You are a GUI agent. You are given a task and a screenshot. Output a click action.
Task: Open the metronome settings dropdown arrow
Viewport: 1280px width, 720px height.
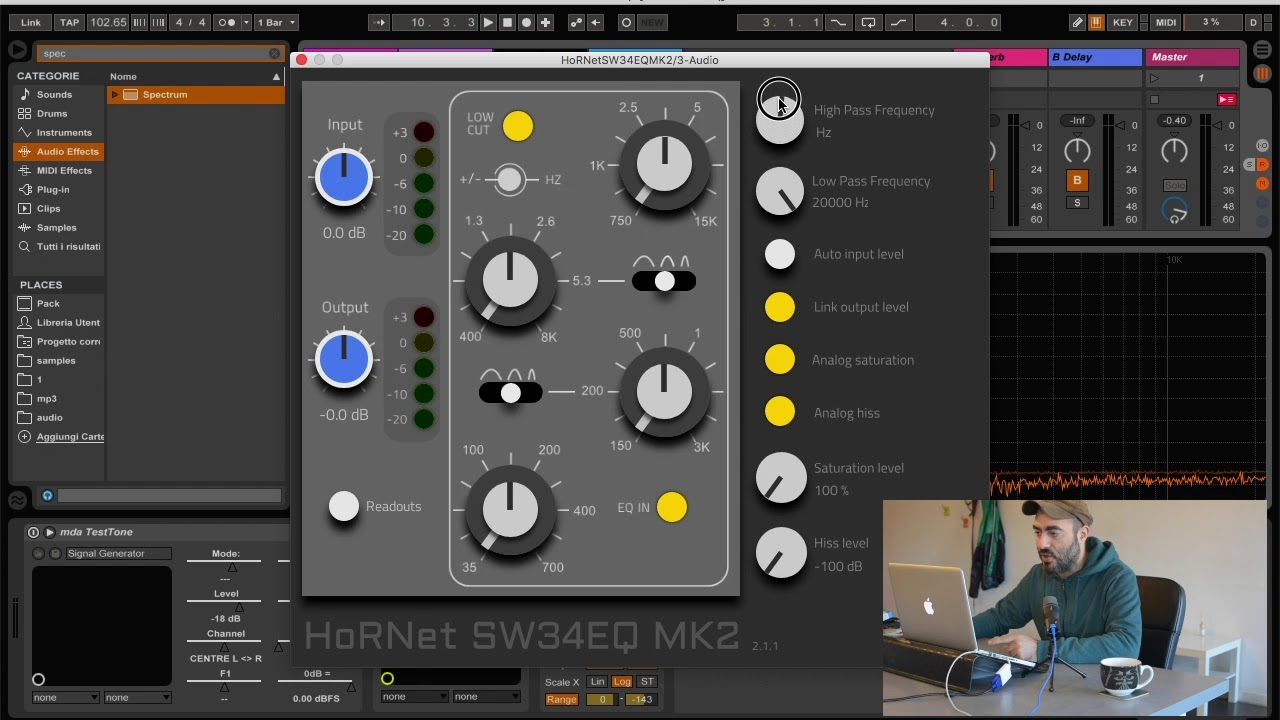246,22
